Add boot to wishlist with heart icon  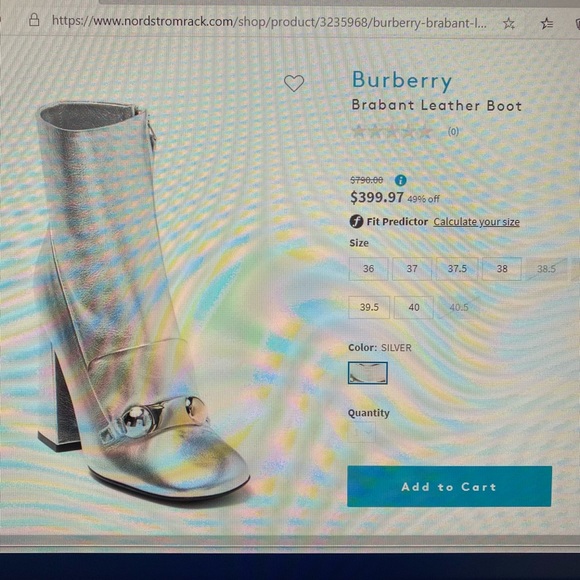(294, 83)
